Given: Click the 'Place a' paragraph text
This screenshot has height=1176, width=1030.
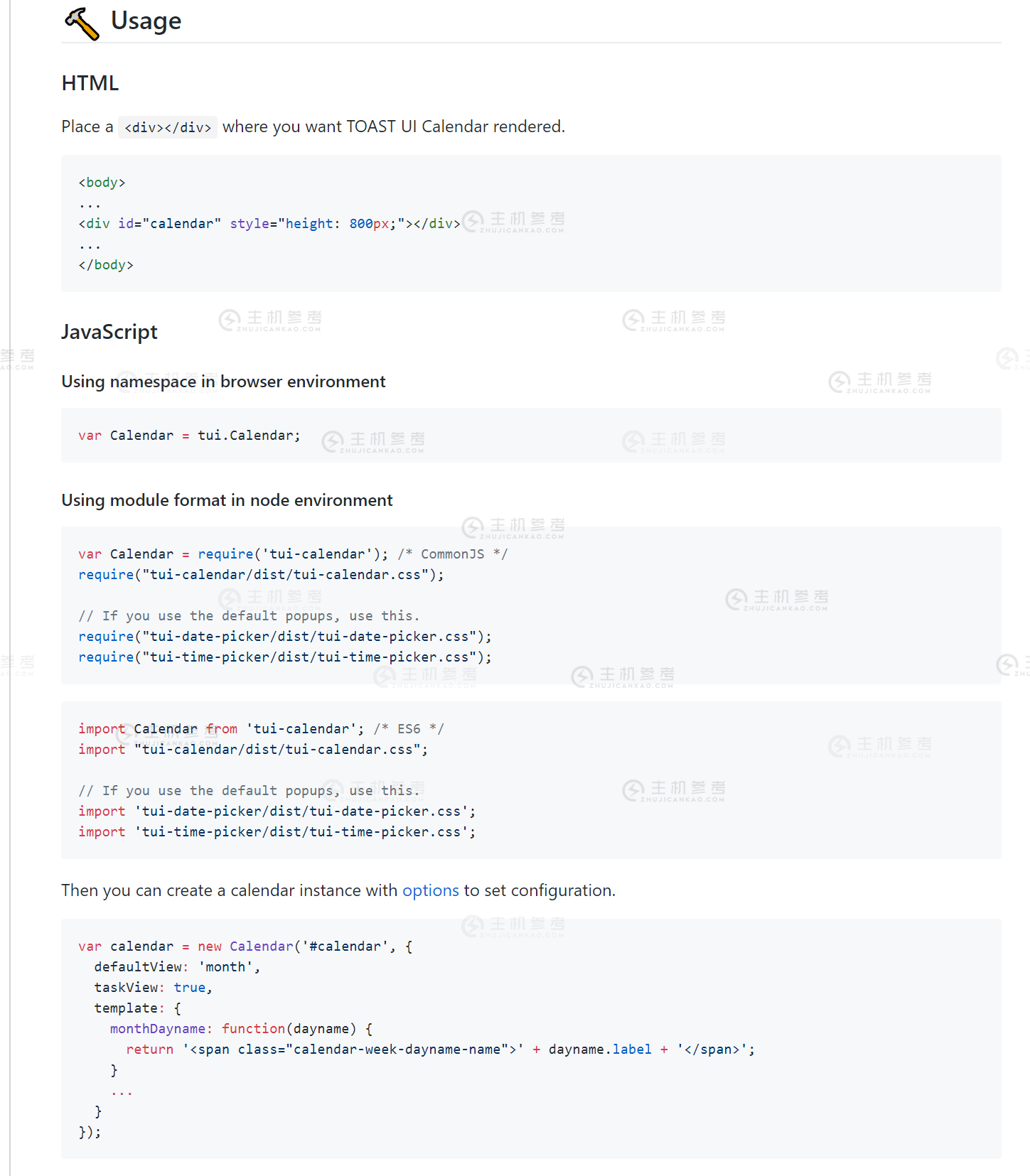Looking at the screenshot, I should click(x=313, y=127).
